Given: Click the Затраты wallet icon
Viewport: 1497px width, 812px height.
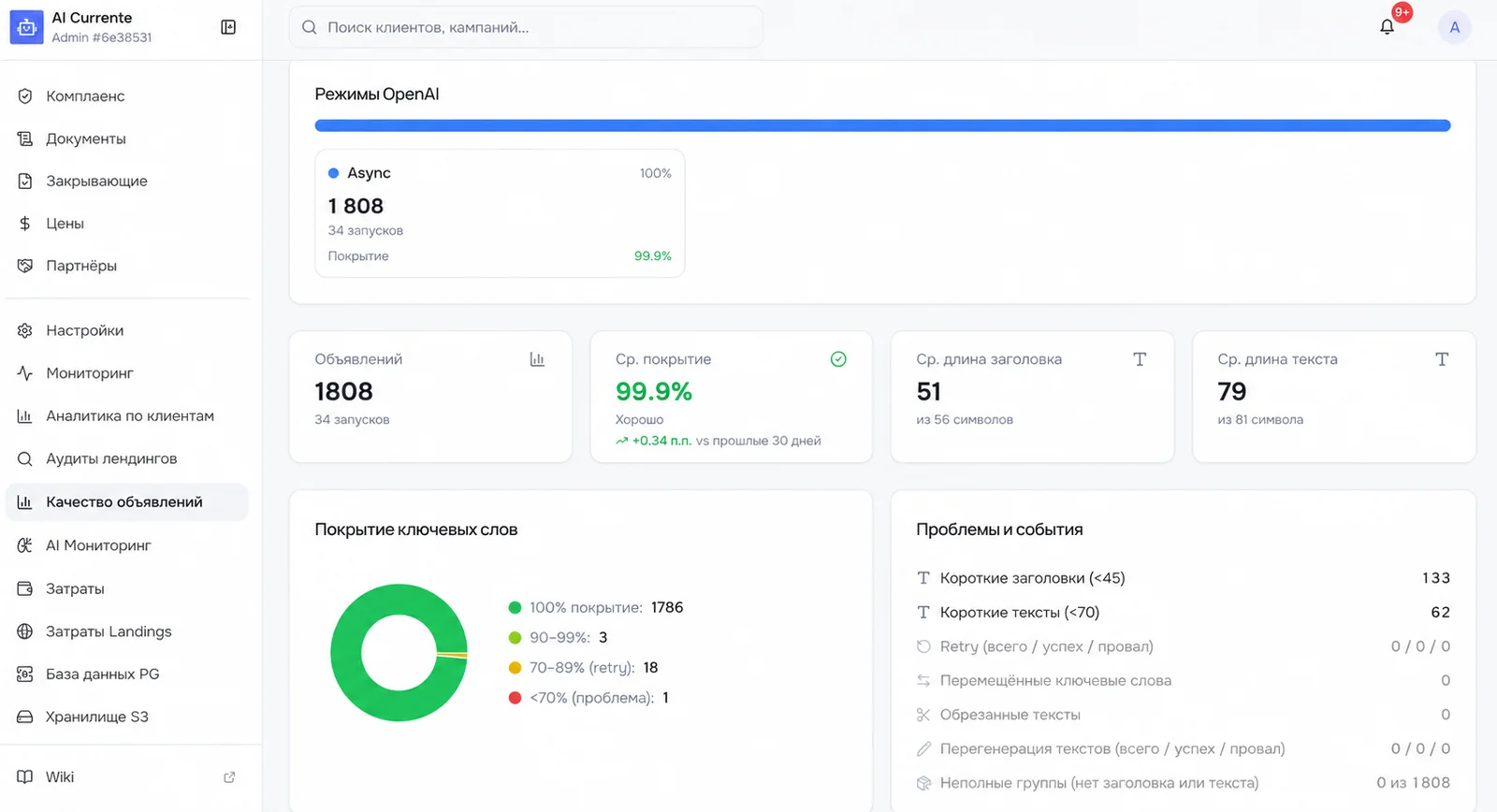Looking at the screenshot, I should 25,588.
